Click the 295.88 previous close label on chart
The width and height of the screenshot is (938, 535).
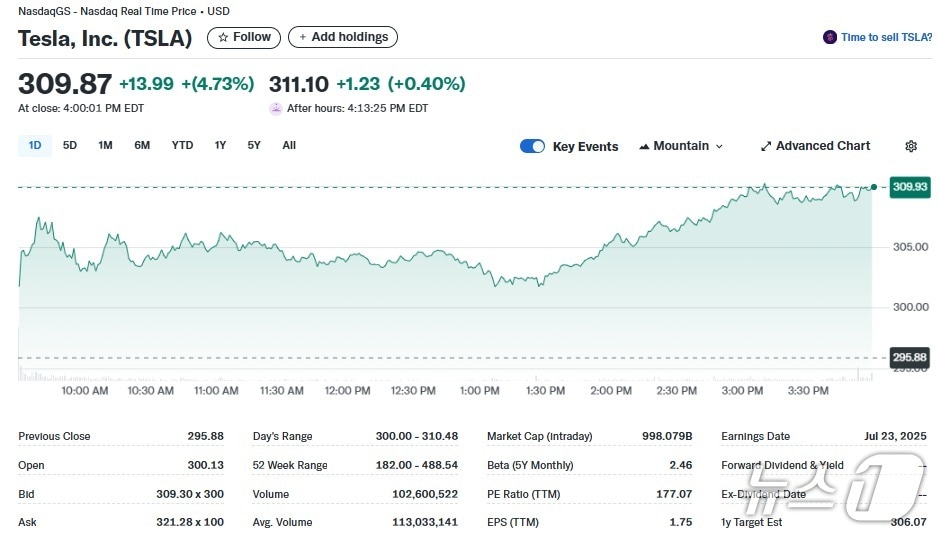[909, 357]
